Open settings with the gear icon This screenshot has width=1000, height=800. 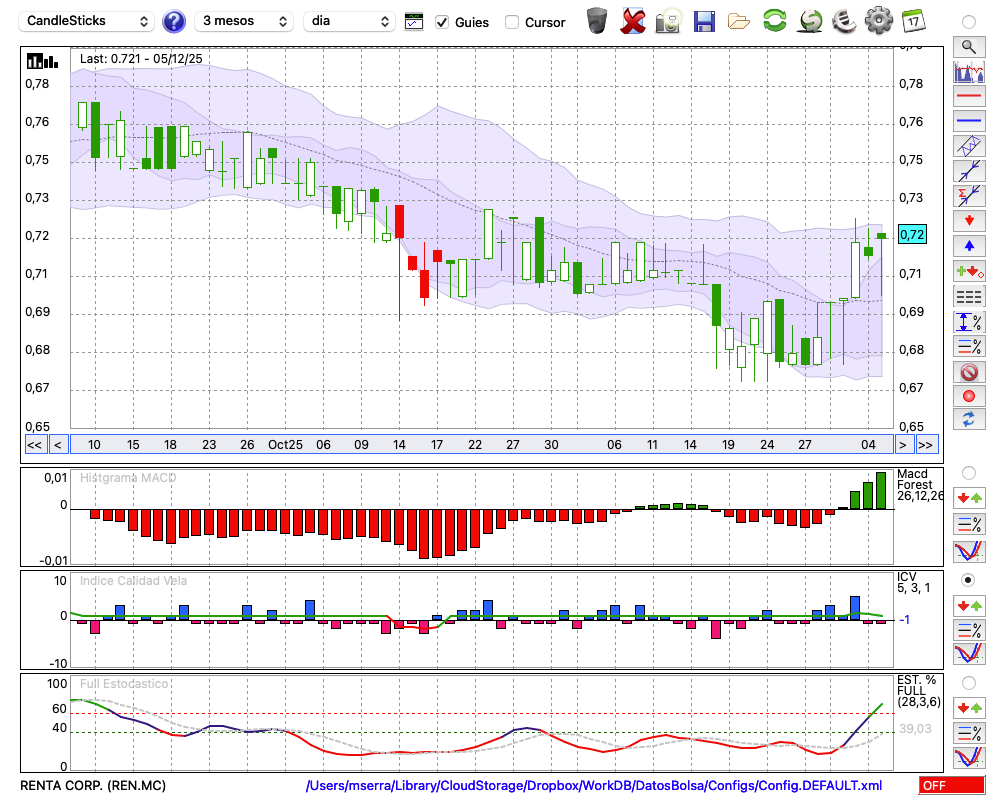pos(879,21)
